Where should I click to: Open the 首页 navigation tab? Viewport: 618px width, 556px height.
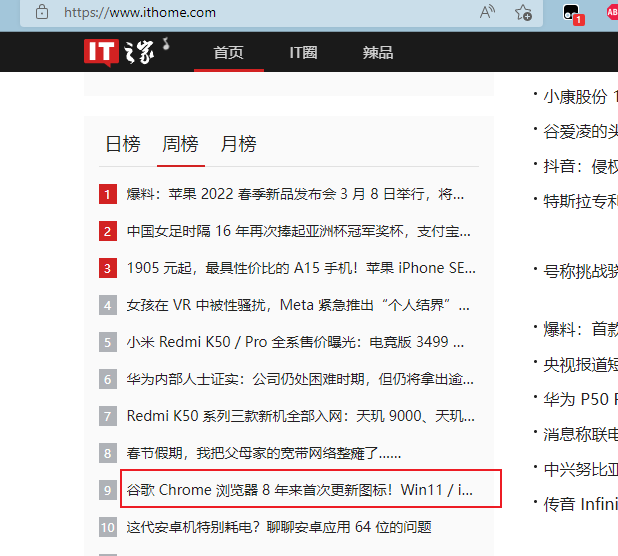coord(229,52)
